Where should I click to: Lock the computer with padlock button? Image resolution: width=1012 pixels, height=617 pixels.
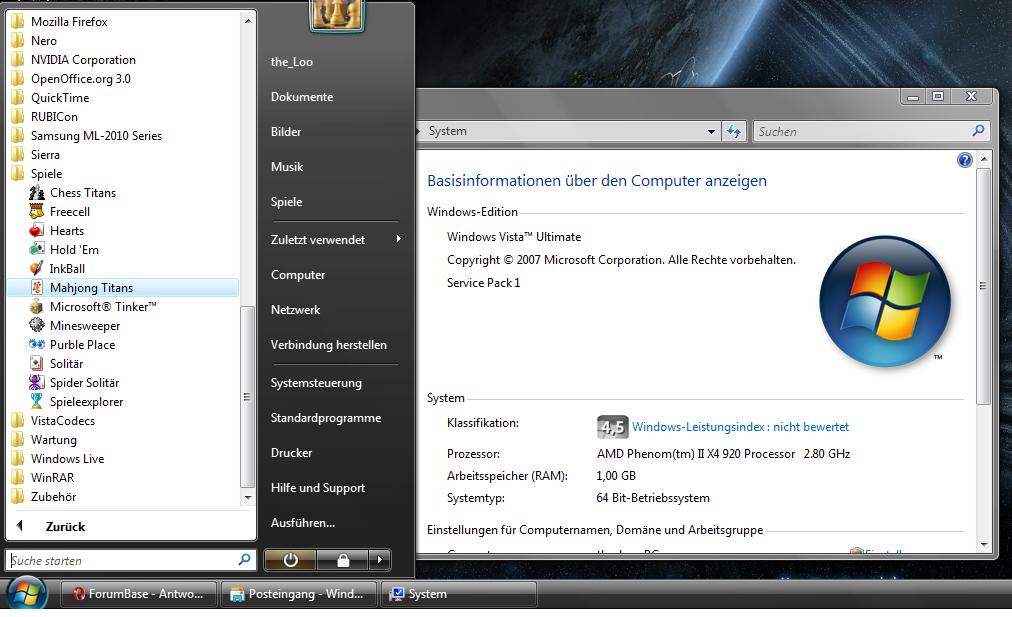pos(343,560)
